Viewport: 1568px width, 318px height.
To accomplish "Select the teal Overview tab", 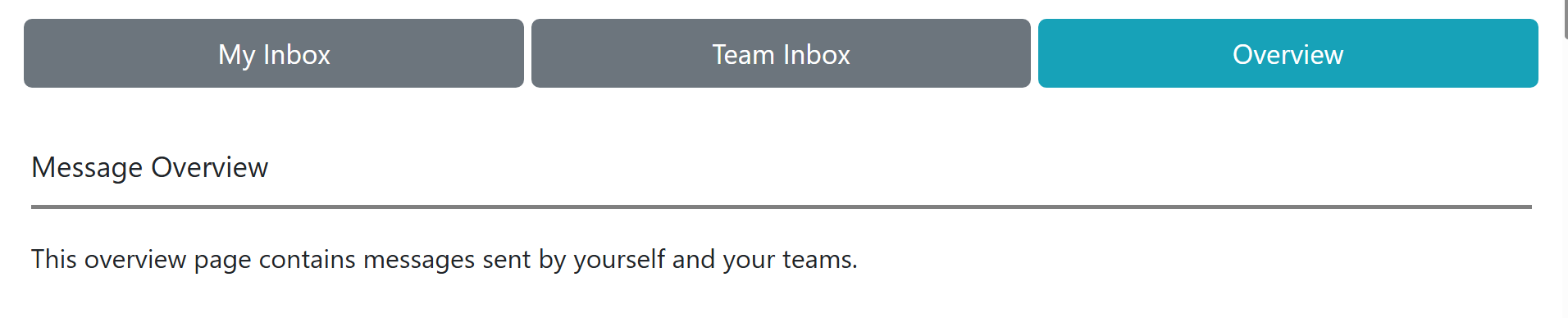I will tap(1288, 53).
